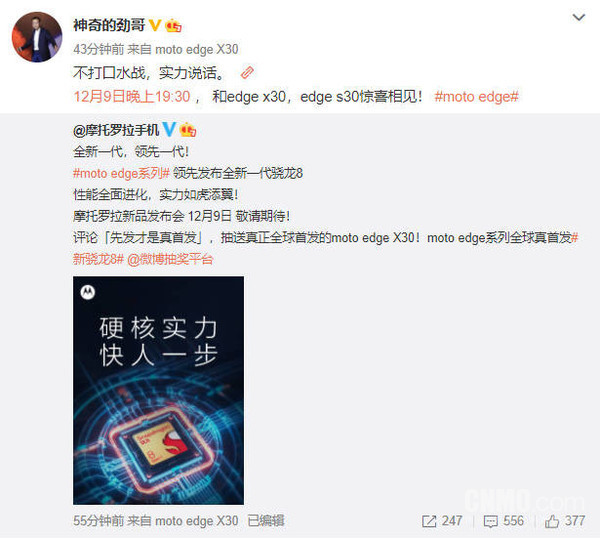Screen dimensions: 600x539
Task: Click the repost icon showing 247
Action: [x=442, y=521]
